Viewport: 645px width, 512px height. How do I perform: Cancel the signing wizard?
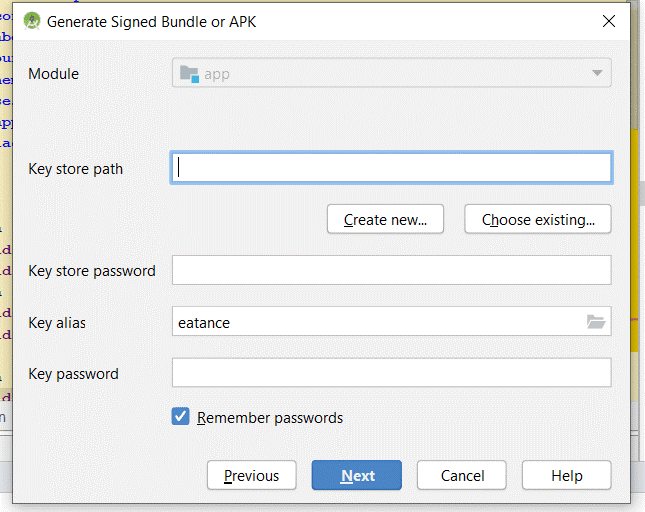pos(462,476)
